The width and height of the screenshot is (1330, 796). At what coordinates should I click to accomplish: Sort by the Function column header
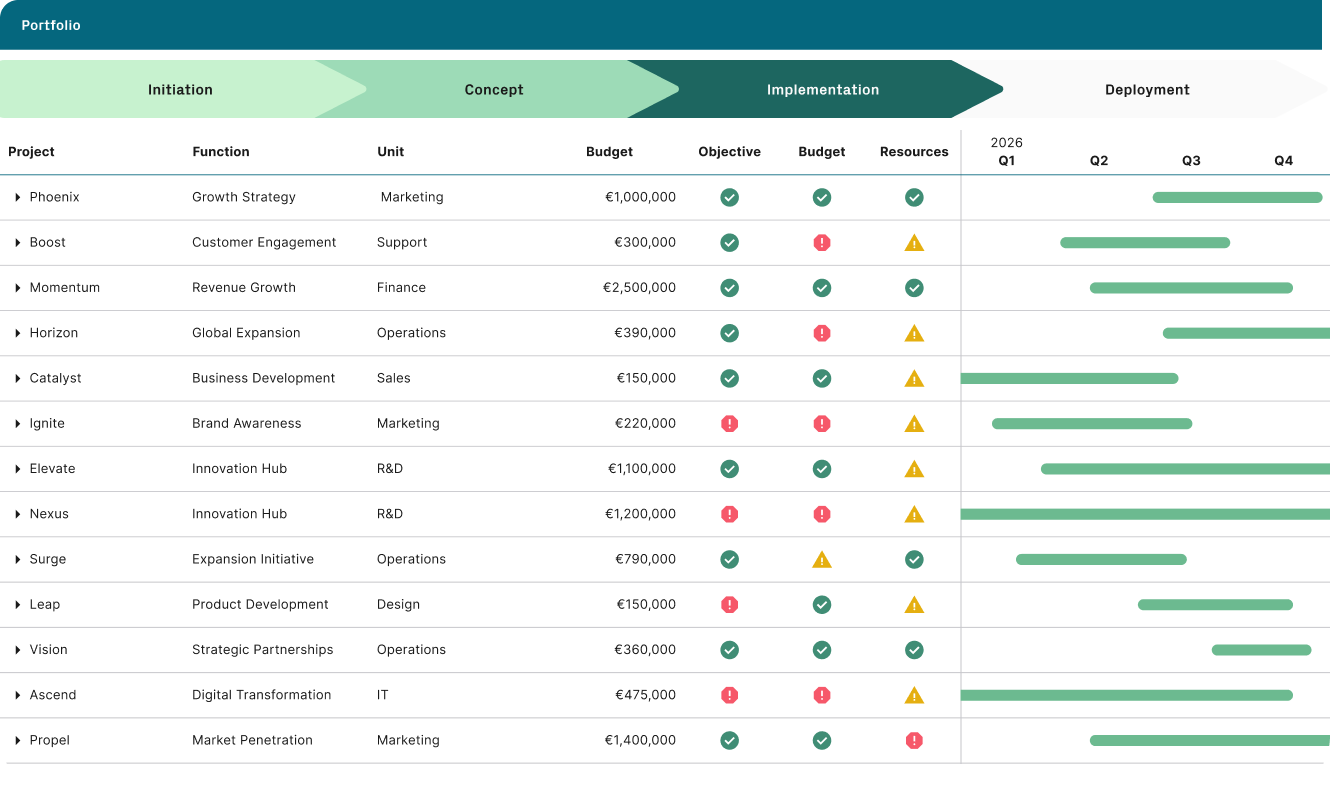[221, 152]
